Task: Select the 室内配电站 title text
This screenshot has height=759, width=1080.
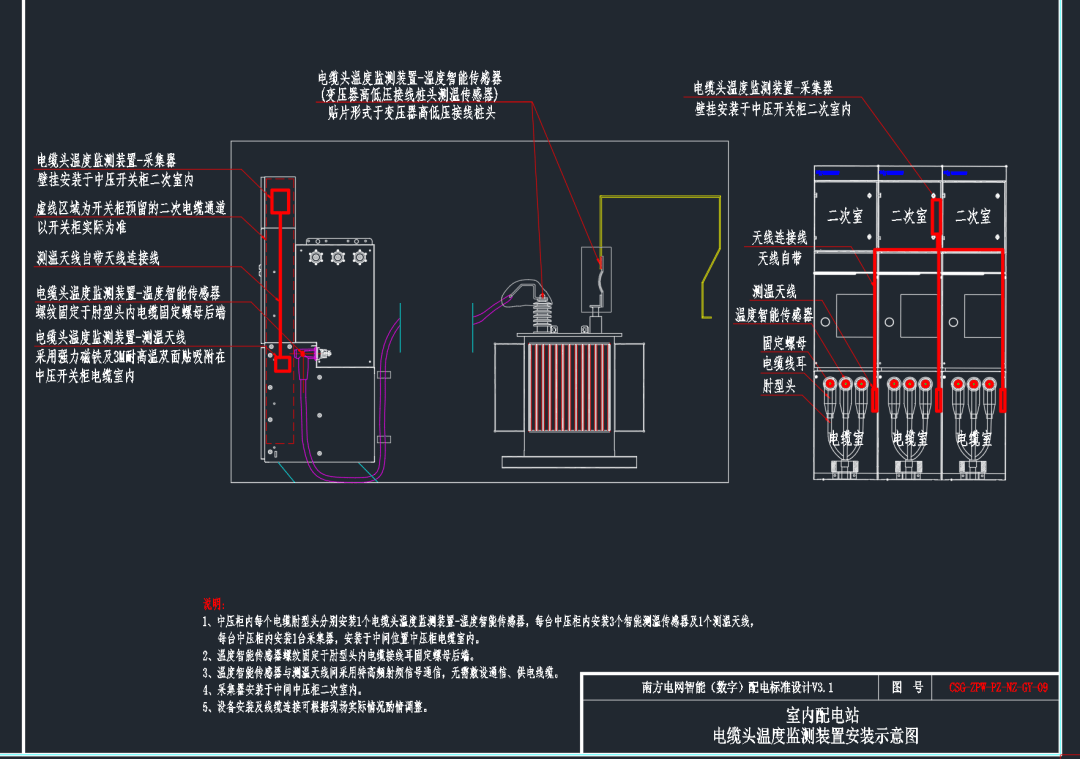Action: [x=822, y=715]
